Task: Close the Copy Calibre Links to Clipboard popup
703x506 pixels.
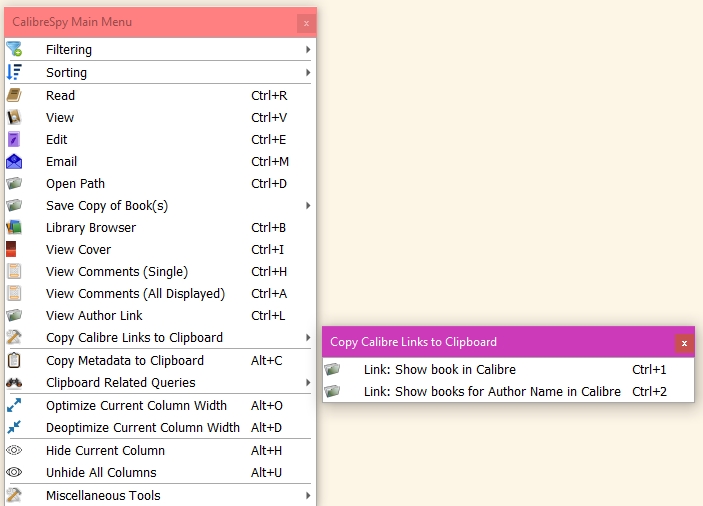Action: [x=684, y=343]
